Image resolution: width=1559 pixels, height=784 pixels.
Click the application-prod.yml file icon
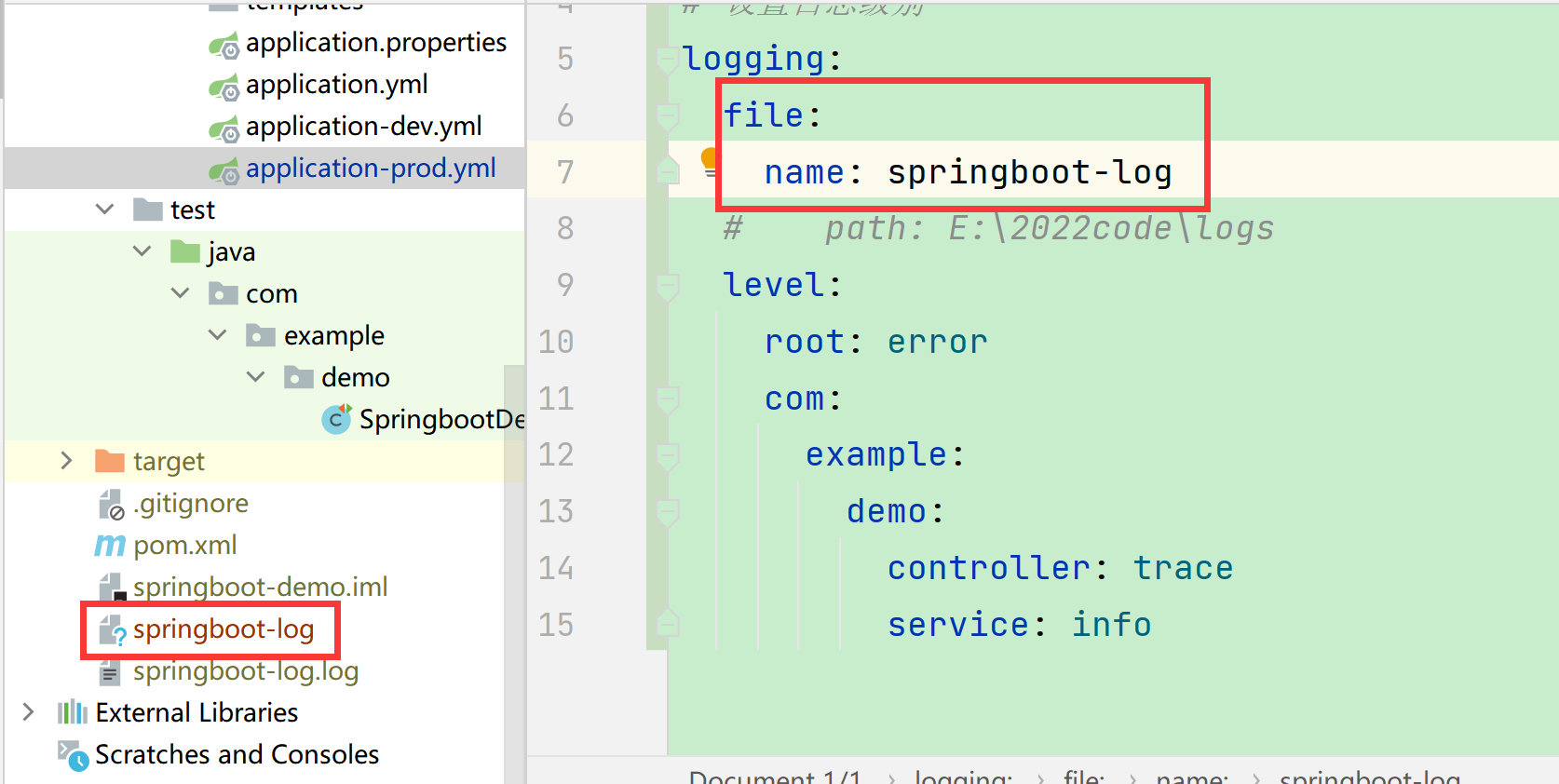point(224,169)
